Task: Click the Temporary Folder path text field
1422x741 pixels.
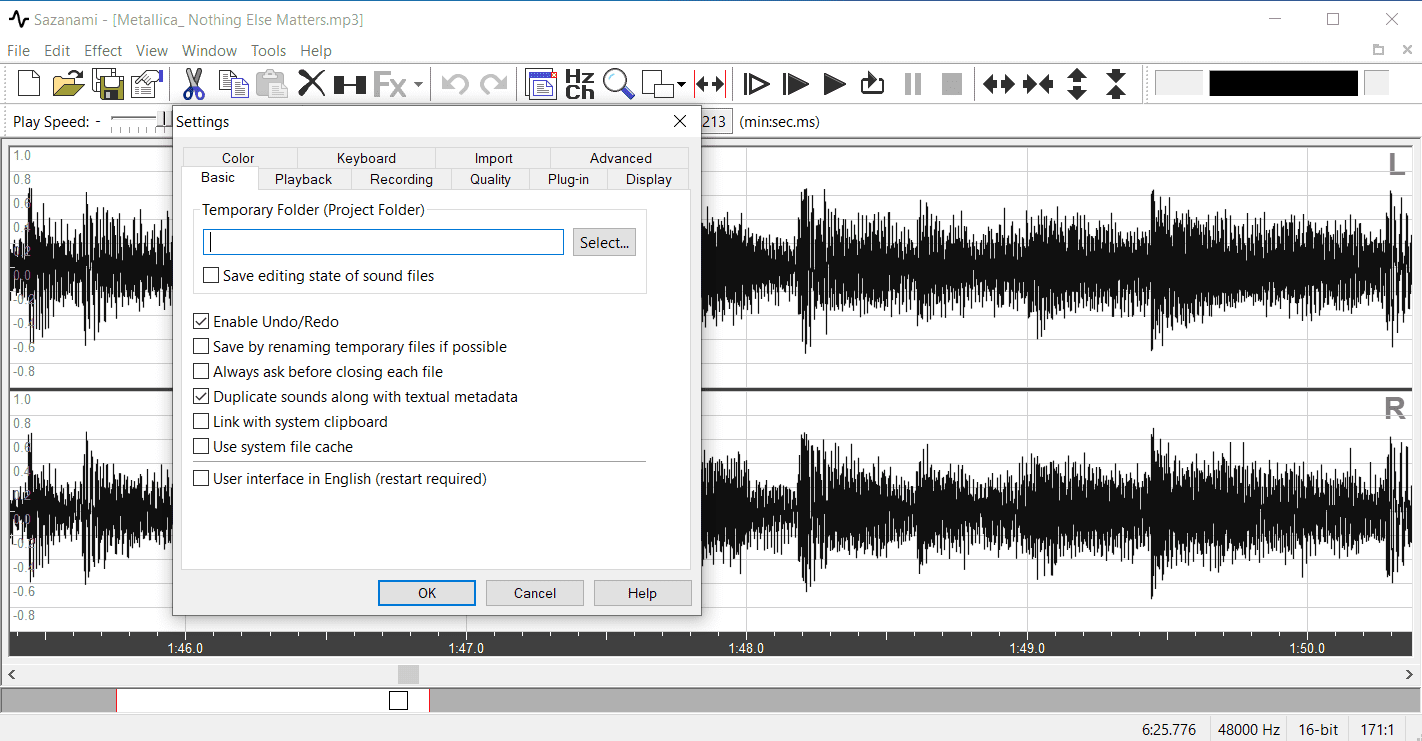Action: tap(383, 243)
